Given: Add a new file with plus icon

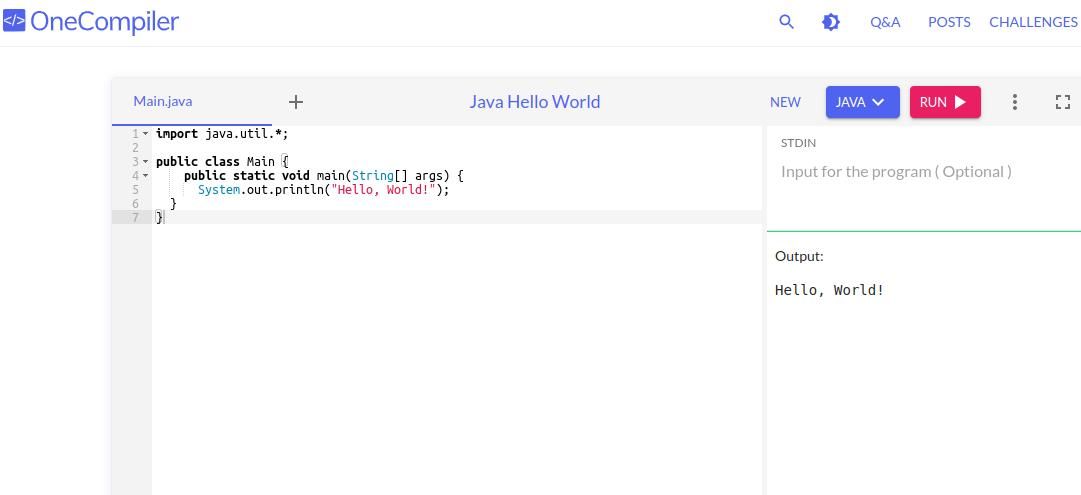Looking at the screenshot, I should [x=295, y=102].
